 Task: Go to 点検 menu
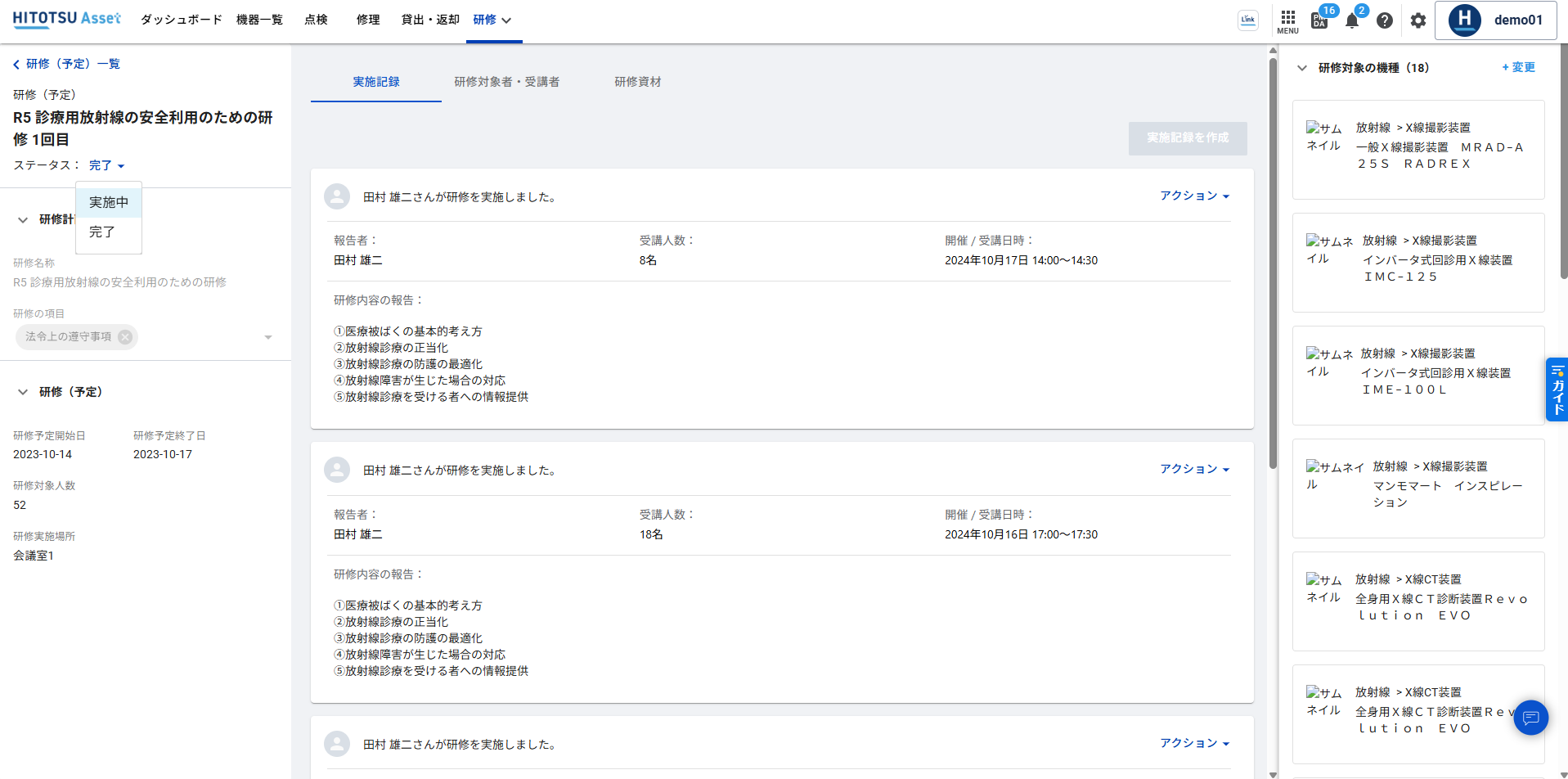tap(316, 20)
